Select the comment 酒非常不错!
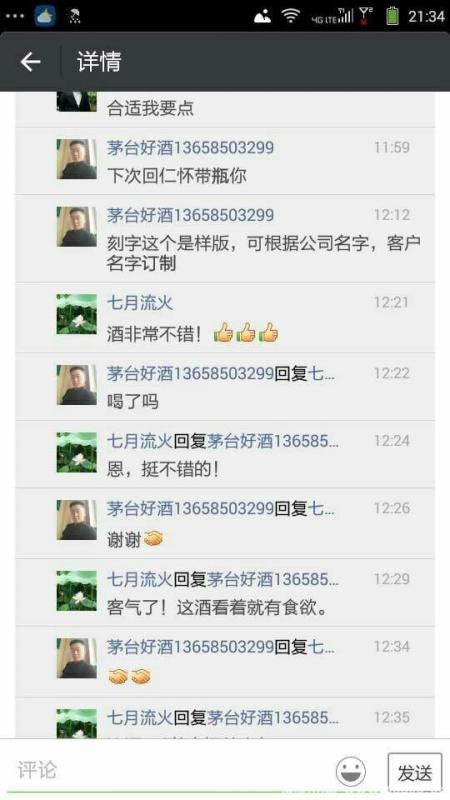The width and height of the screenshot is (450, 800). tap(192, 334)
